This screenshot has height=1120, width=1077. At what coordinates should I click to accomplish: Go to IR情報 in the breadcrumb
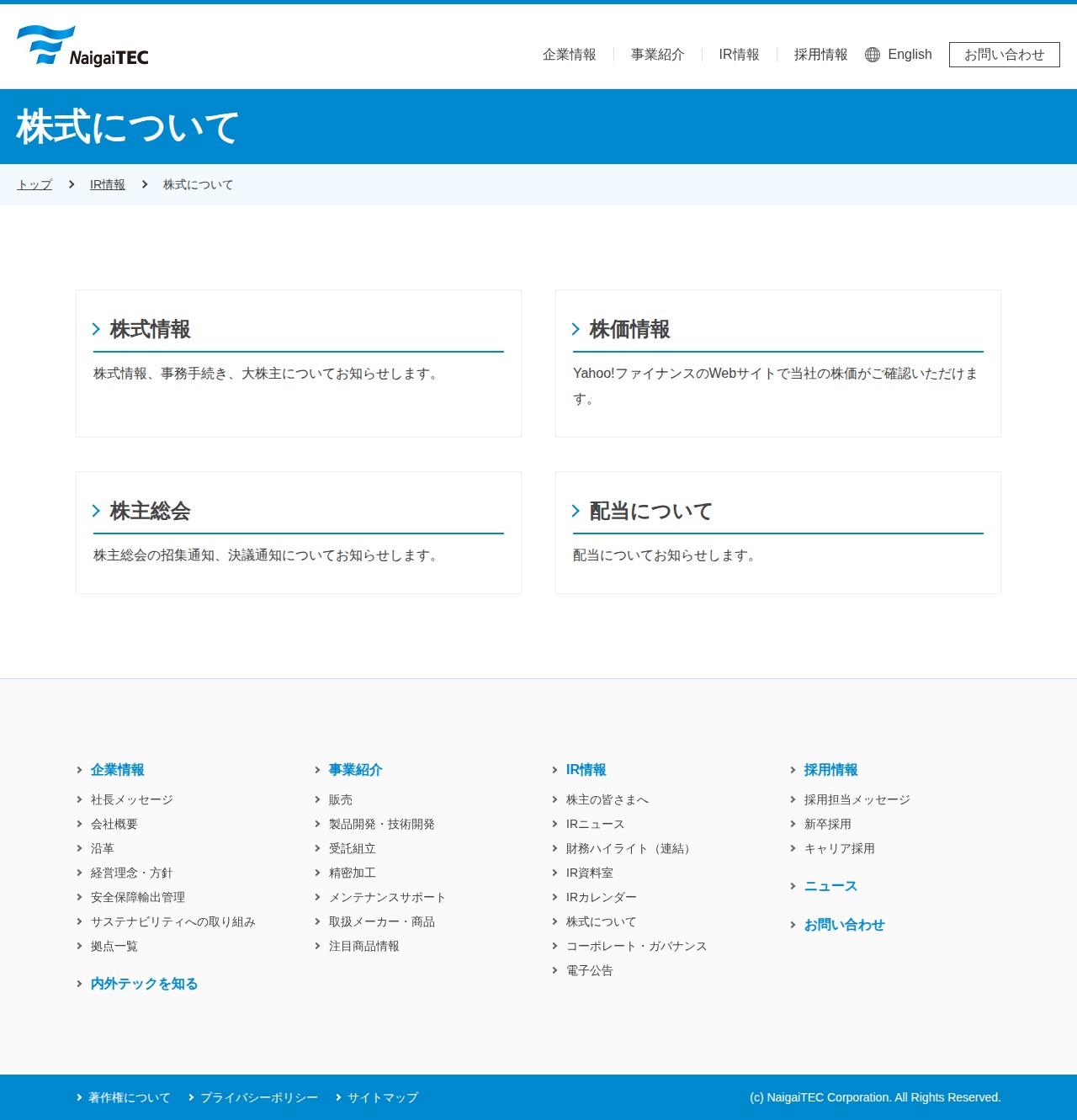coord(108,184)
